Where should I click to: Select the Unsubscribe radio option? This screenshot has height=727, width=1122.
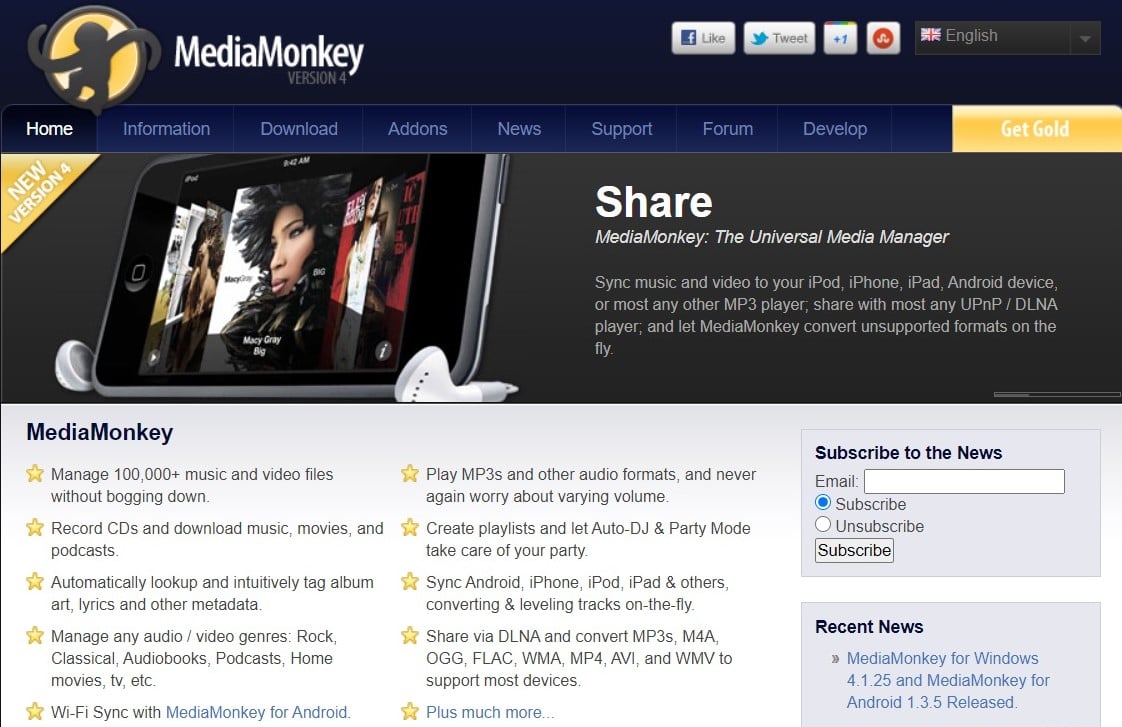tap(823, 524)
